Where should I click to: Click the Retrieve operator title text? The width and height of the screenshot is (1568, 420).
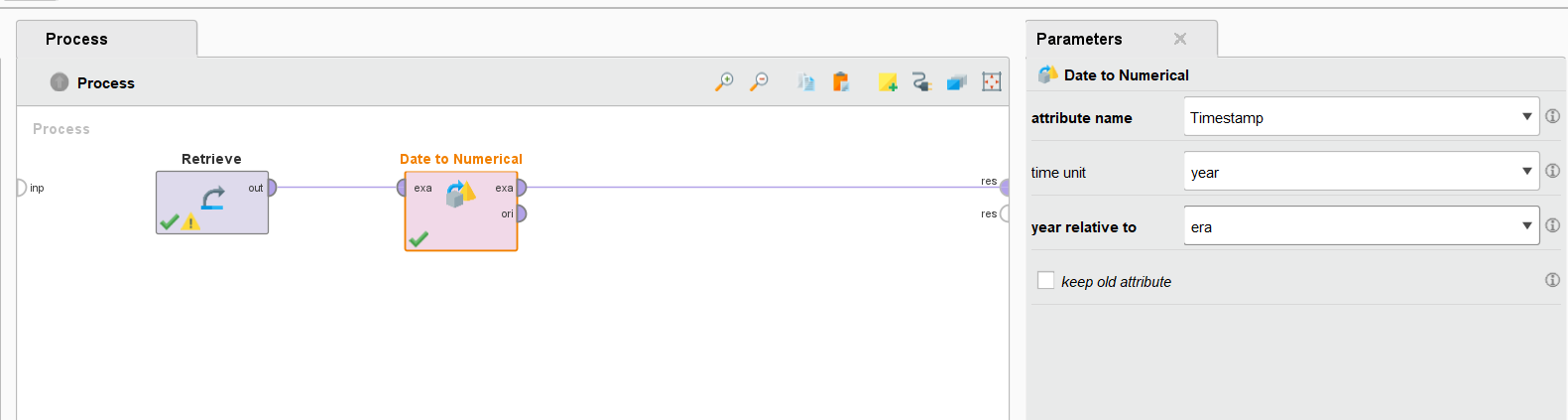click(x=211, y=159)
